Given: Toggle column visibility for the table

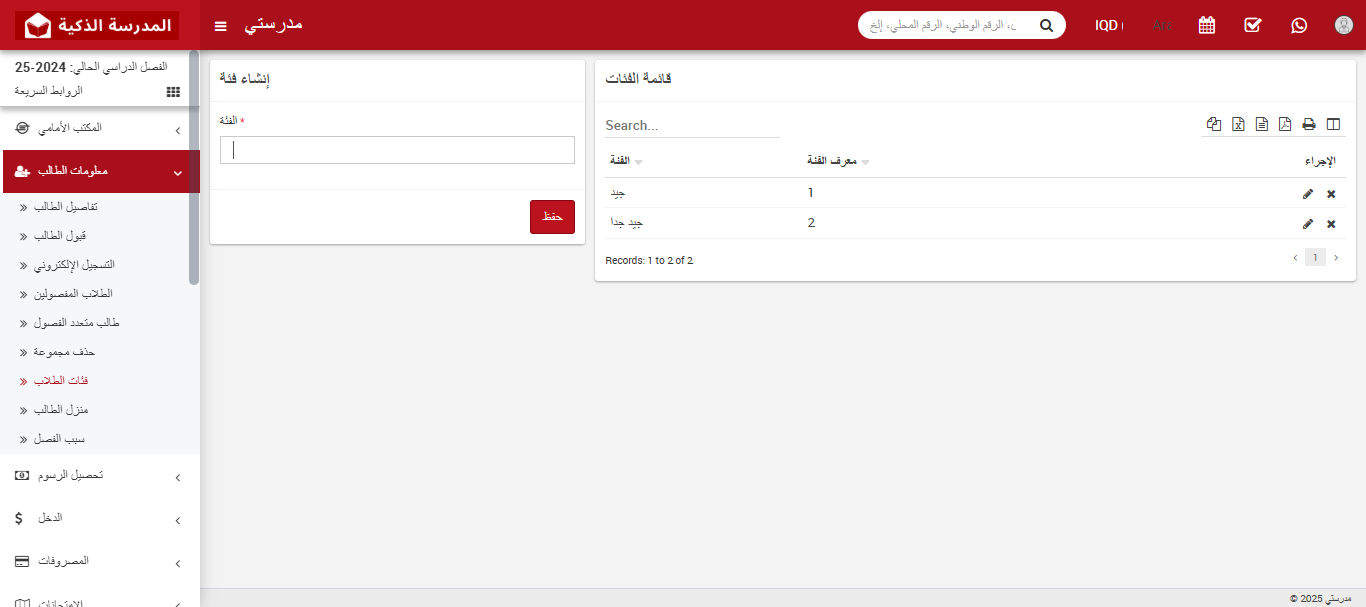Looking at the screenshot, I should (x=1332, y=124).
